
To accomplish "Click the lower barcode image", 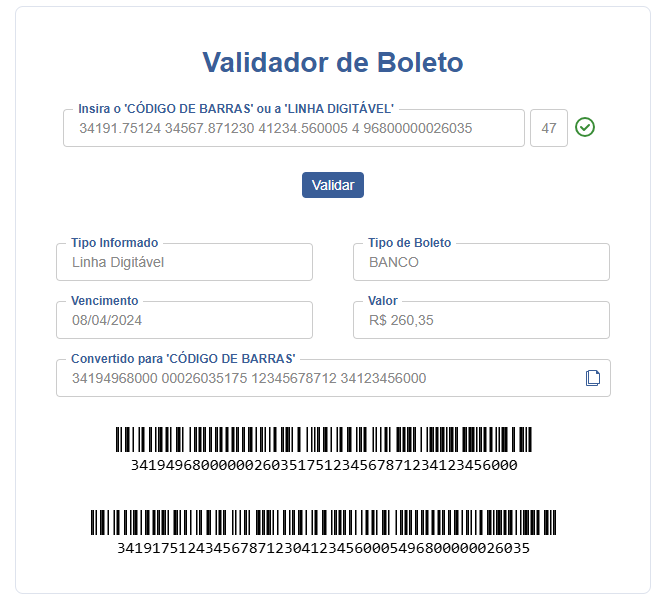I will pyautogui.click(x=323, y=524).
